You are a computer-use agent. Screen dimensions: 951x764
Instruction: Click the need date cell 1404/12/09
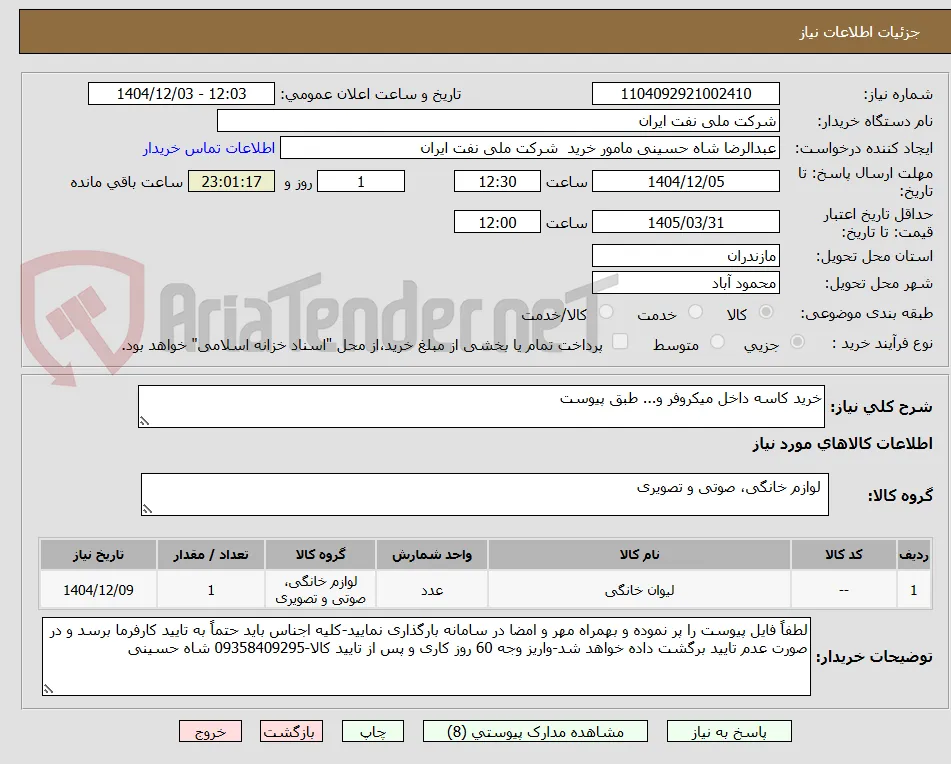click(x=98, y=590)
